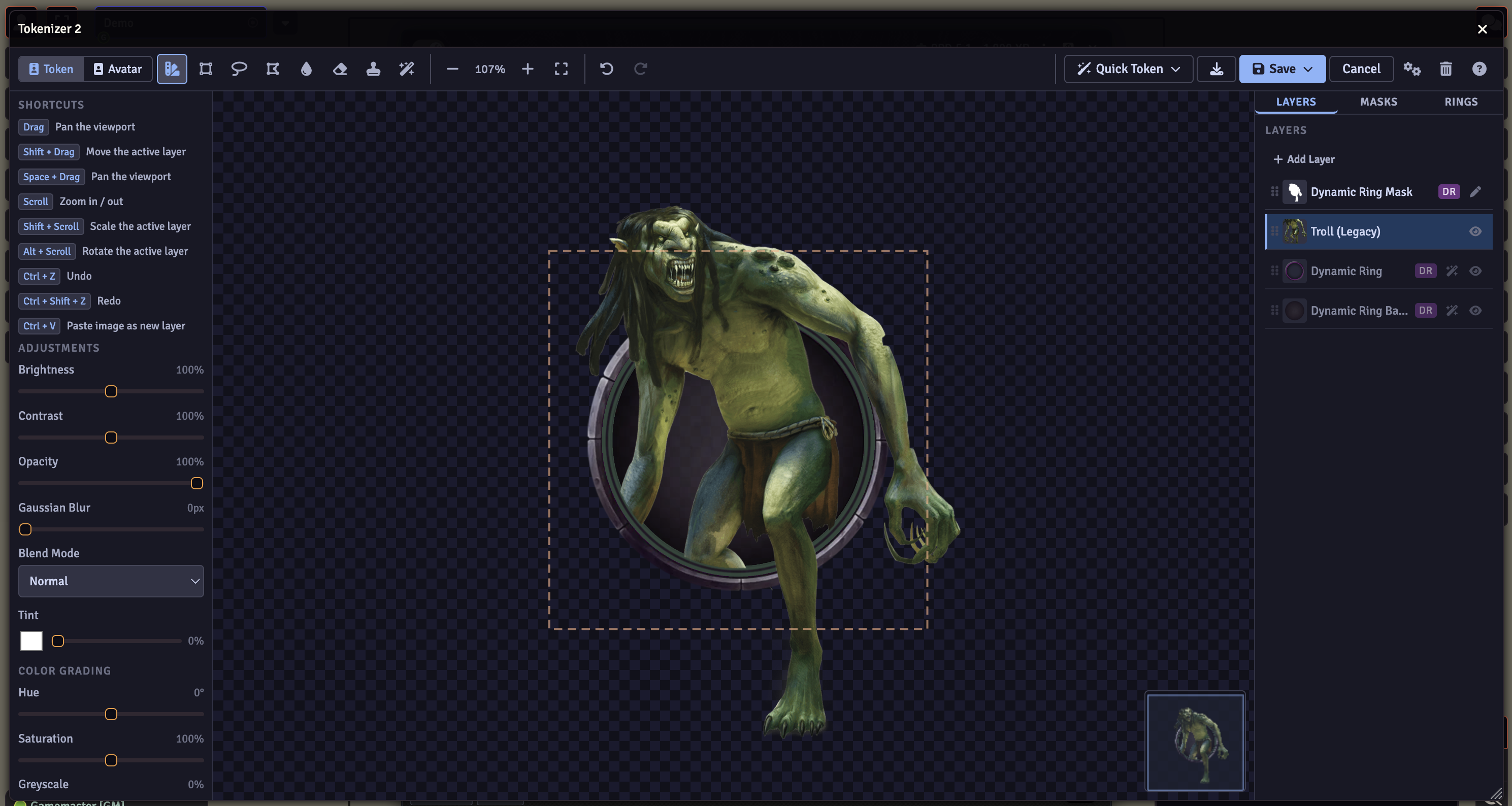The height and width of the screenshot is (806, 1512).
Task: Switch to the Rings tab
Action: (1460, 102)
